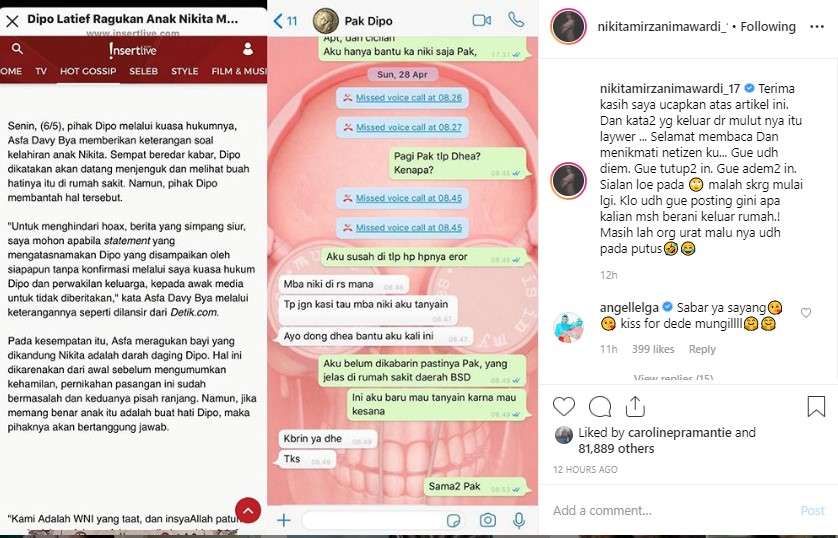This screenshot has height=538, width=838.
Task: Reply to angellelga's comment
Action: 702,349
